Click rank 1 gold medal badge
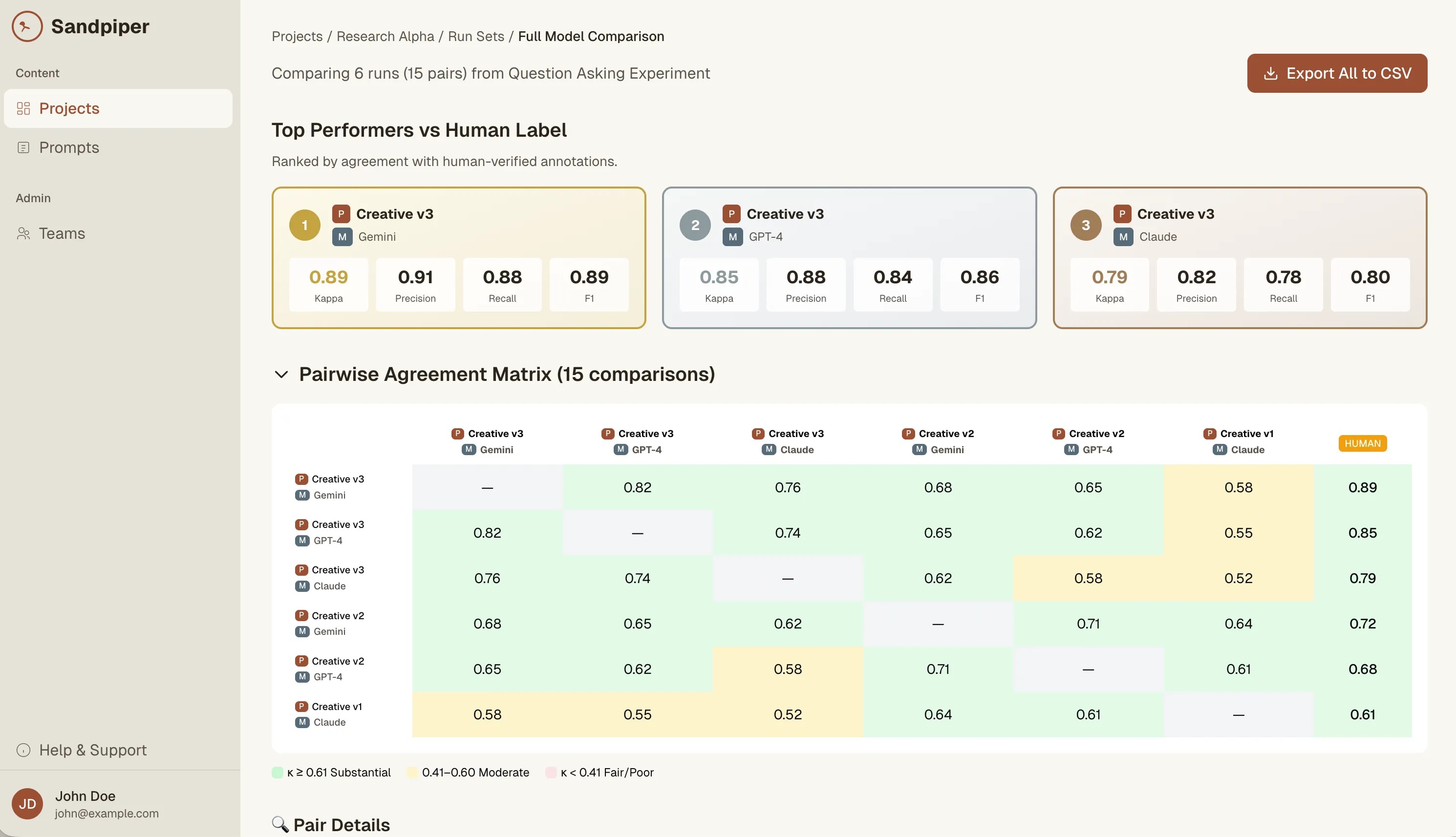 point(305,225)
